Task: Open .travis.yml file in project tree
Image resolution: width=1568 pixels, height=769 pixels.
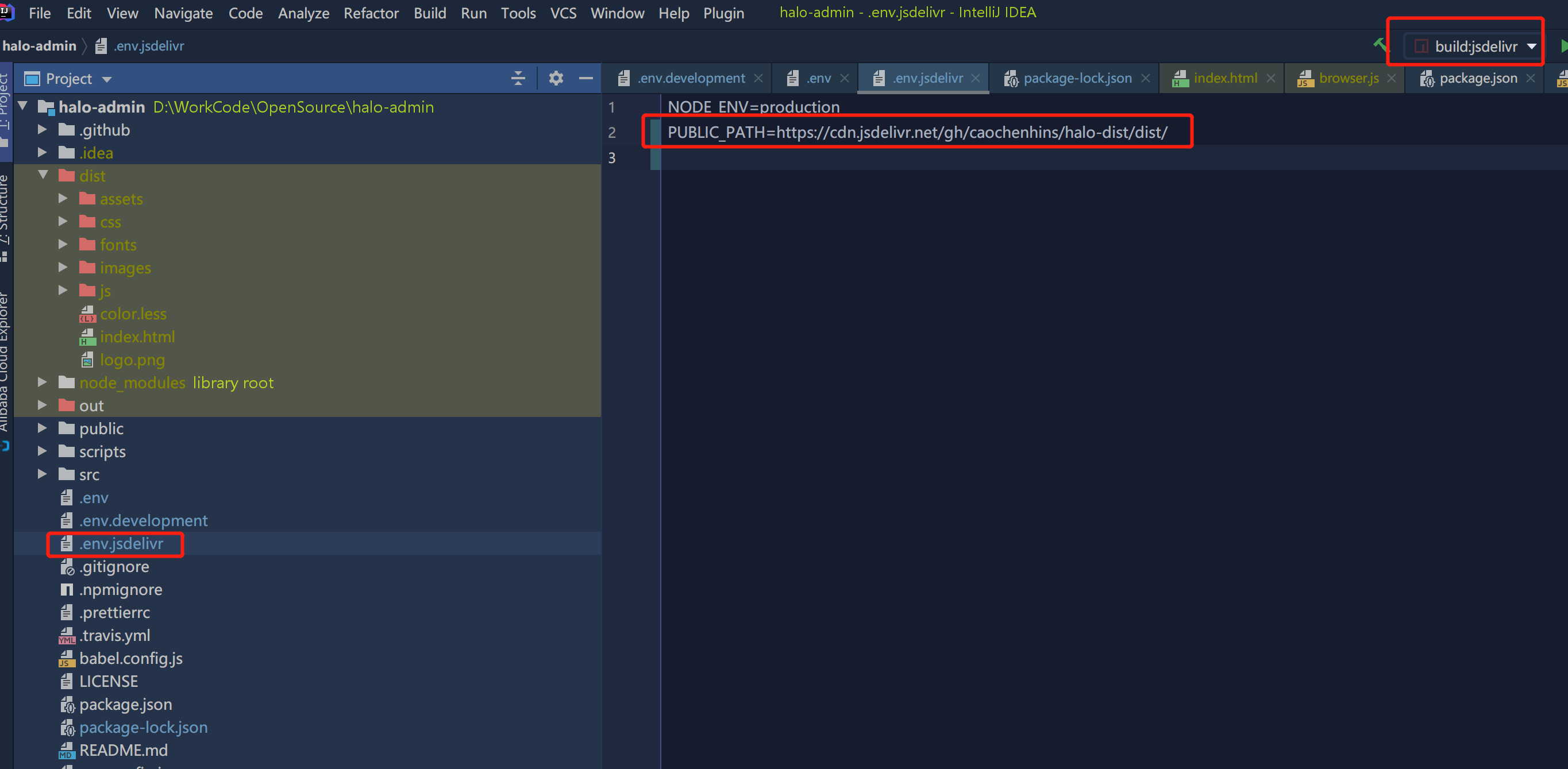Action: 114,635
